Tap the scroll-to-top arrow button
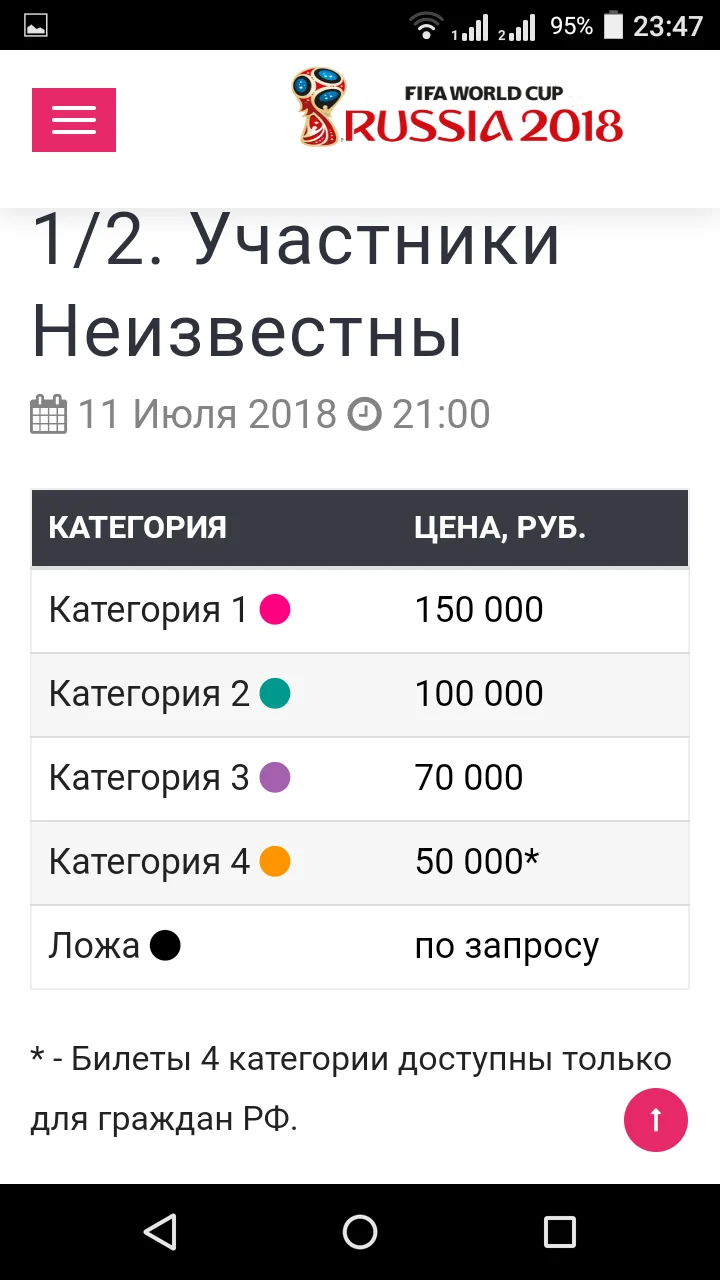Screen dimensions: 720x1280 click(x=656, y=1120)
